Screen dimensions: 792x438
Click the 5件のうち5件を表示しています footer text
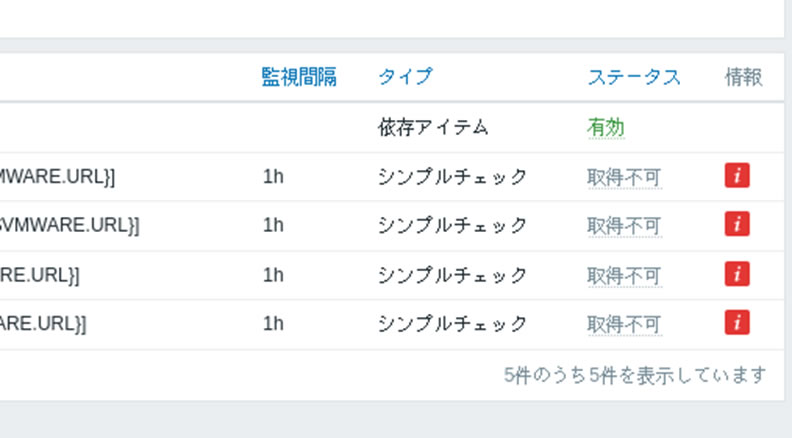tap(635, 375)
